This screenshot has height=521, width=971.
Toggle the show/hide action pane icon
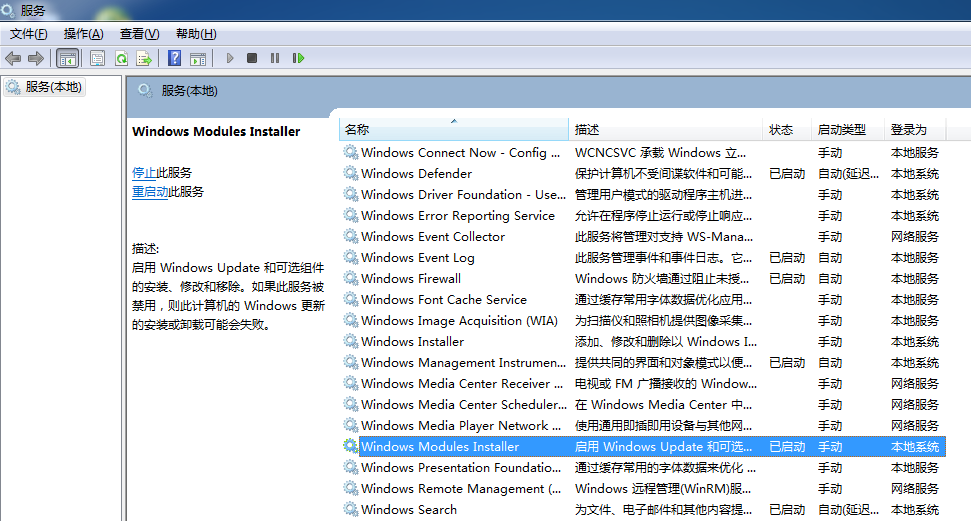tap(198, 58)
